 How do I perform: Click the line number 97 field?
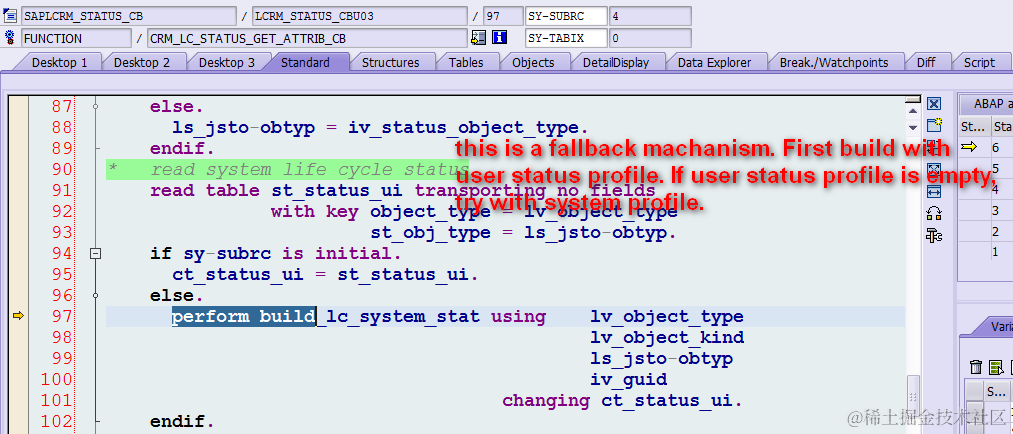click(x=503, y=16)
